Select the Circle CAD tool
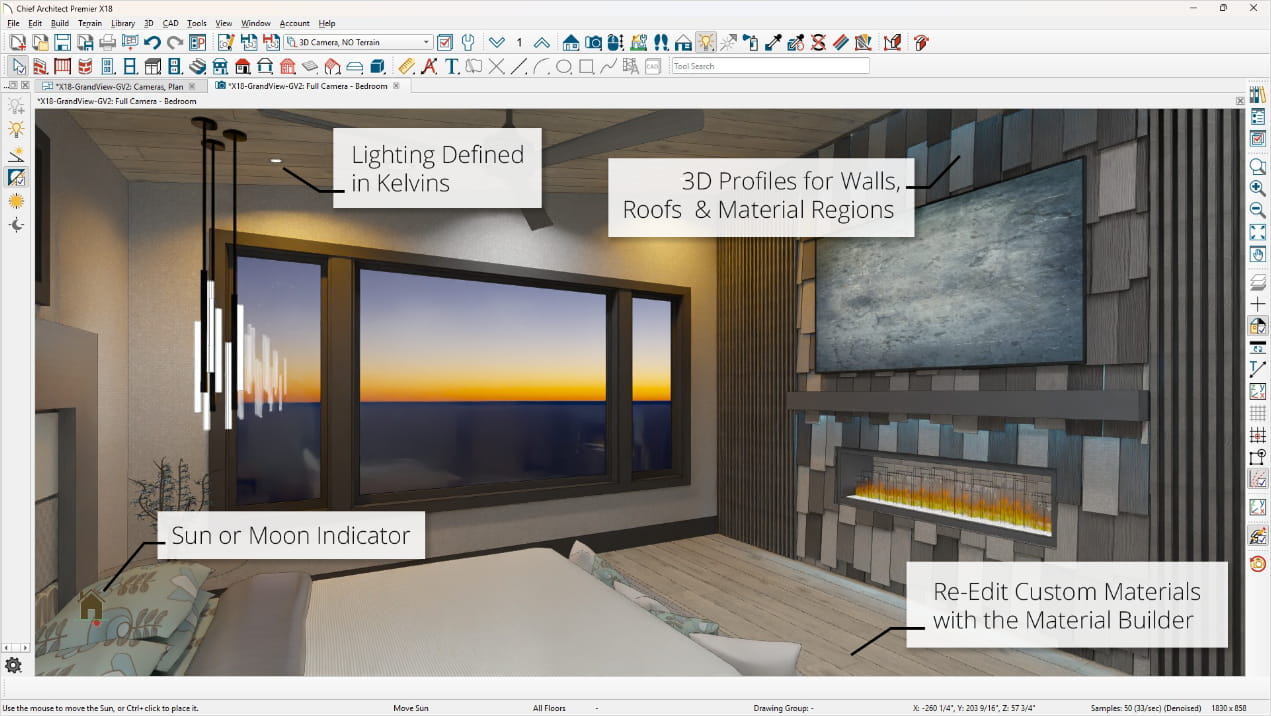 pos(563,67)
